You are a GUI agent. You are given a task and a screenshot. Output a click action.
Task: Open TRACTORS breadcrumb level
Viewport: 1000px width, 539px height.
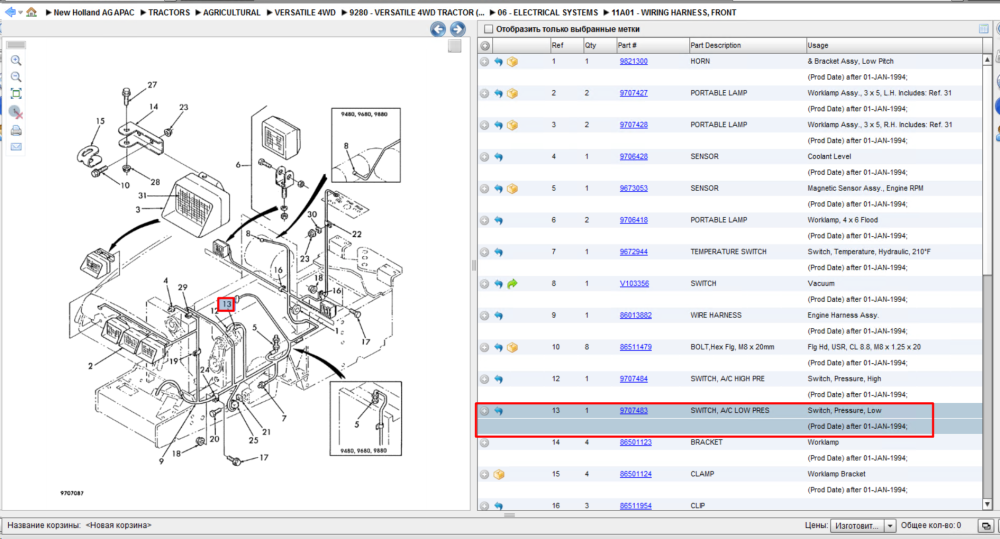pos(169,12)
